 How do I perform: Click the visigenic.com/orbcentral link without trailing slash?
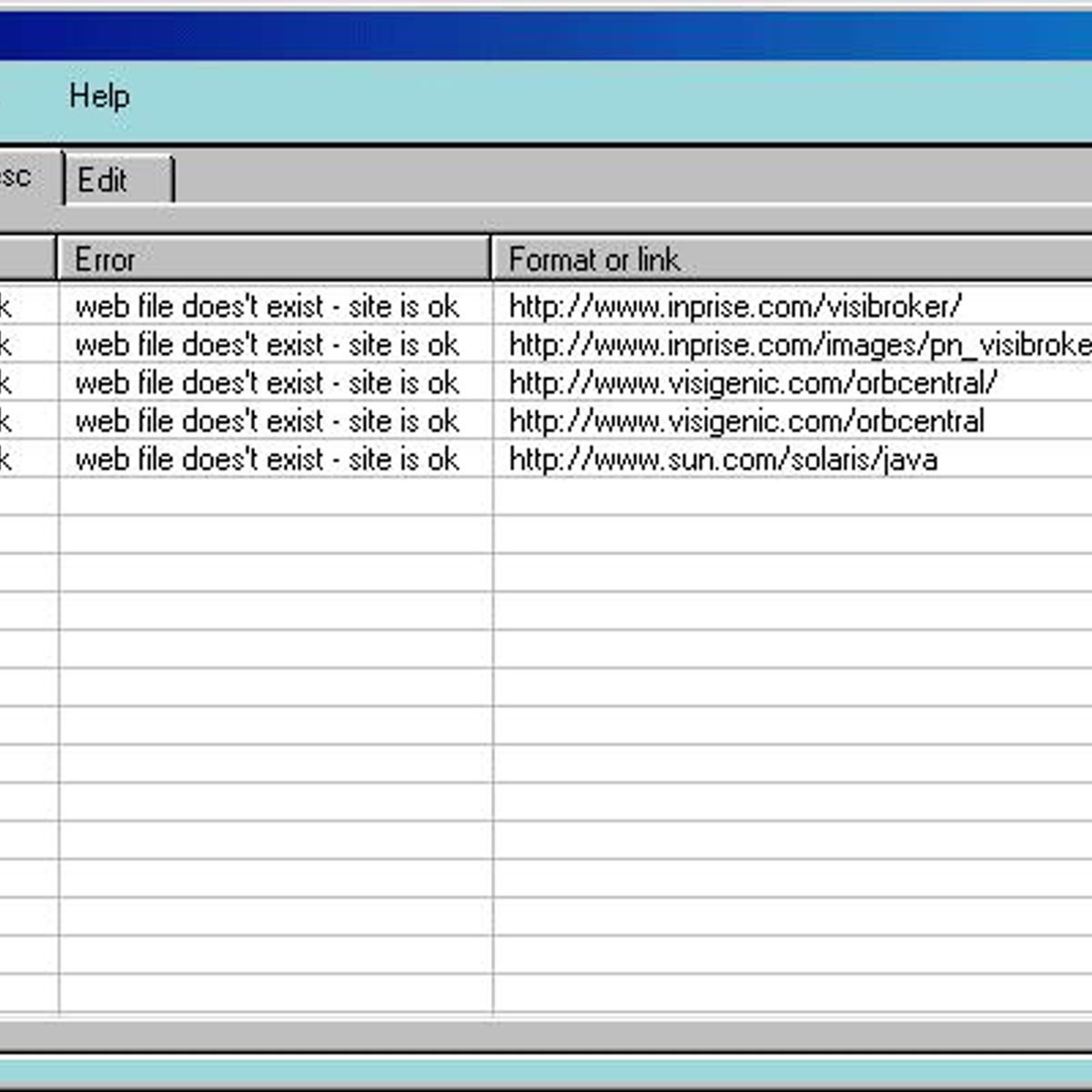[746, 421]
